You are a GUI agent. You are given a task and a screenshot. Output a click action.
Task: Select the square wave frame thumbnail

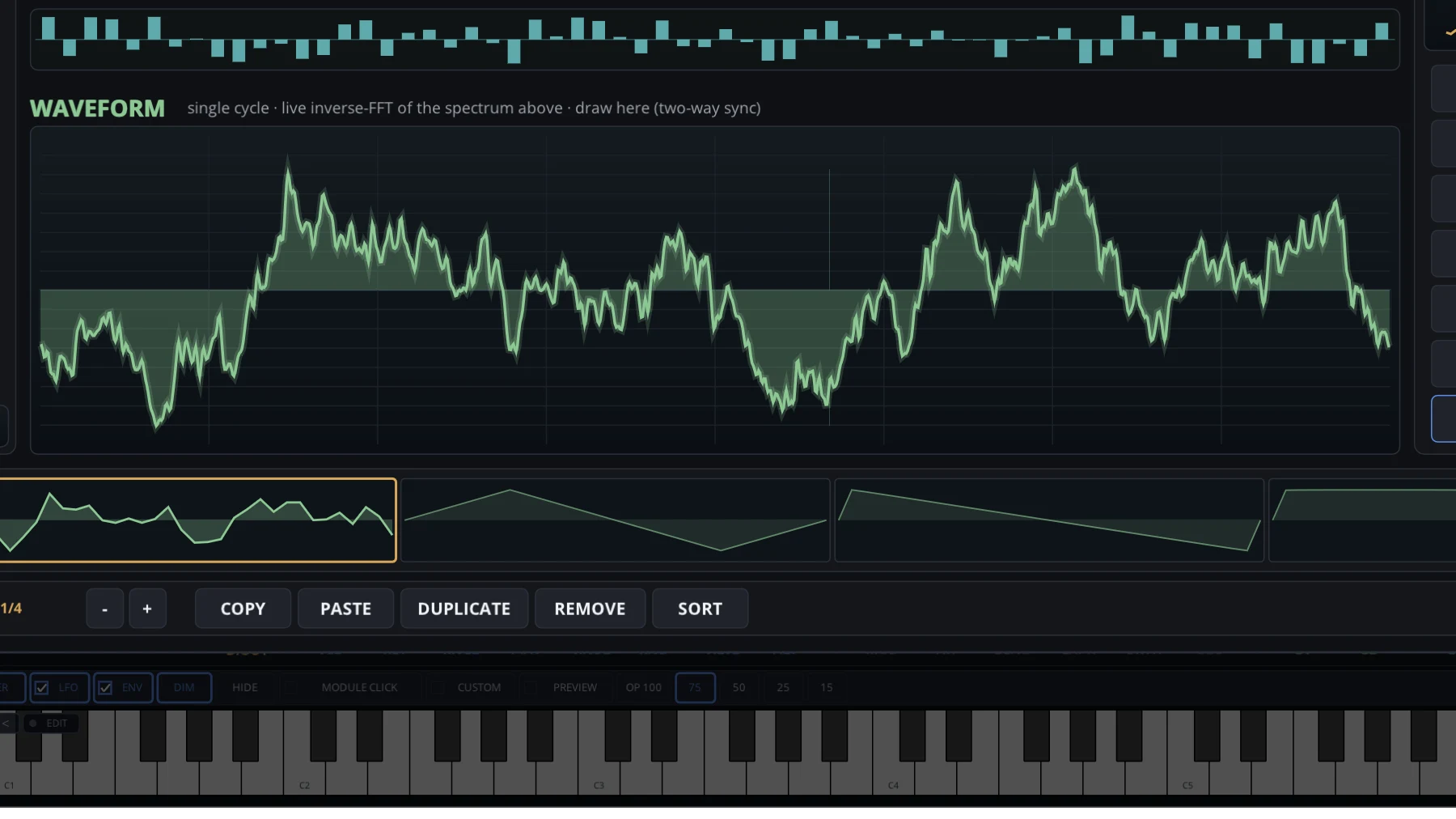point(1362,520)
